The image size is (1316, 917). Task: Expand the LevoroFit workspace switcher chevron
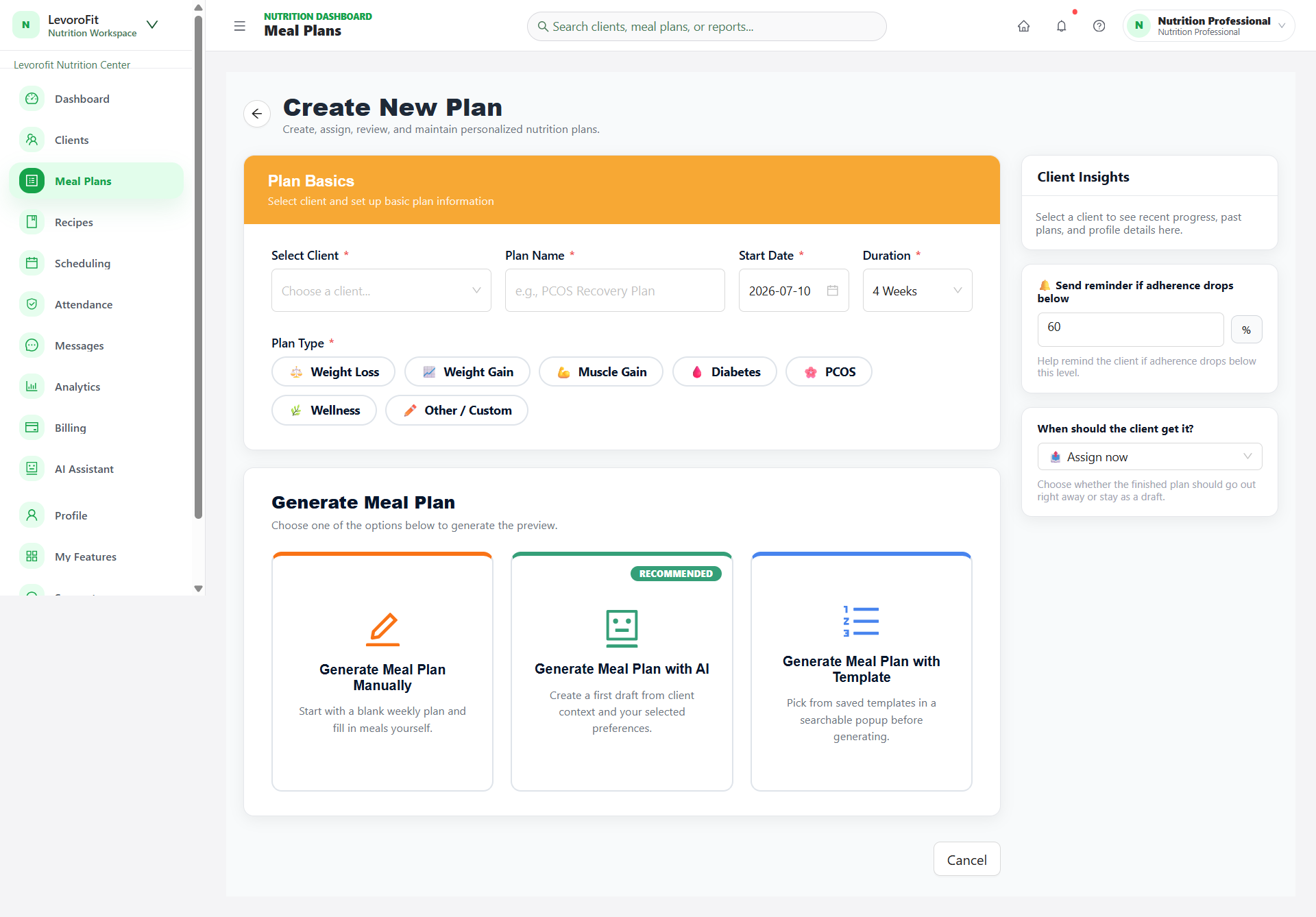(x=152, y=25)
